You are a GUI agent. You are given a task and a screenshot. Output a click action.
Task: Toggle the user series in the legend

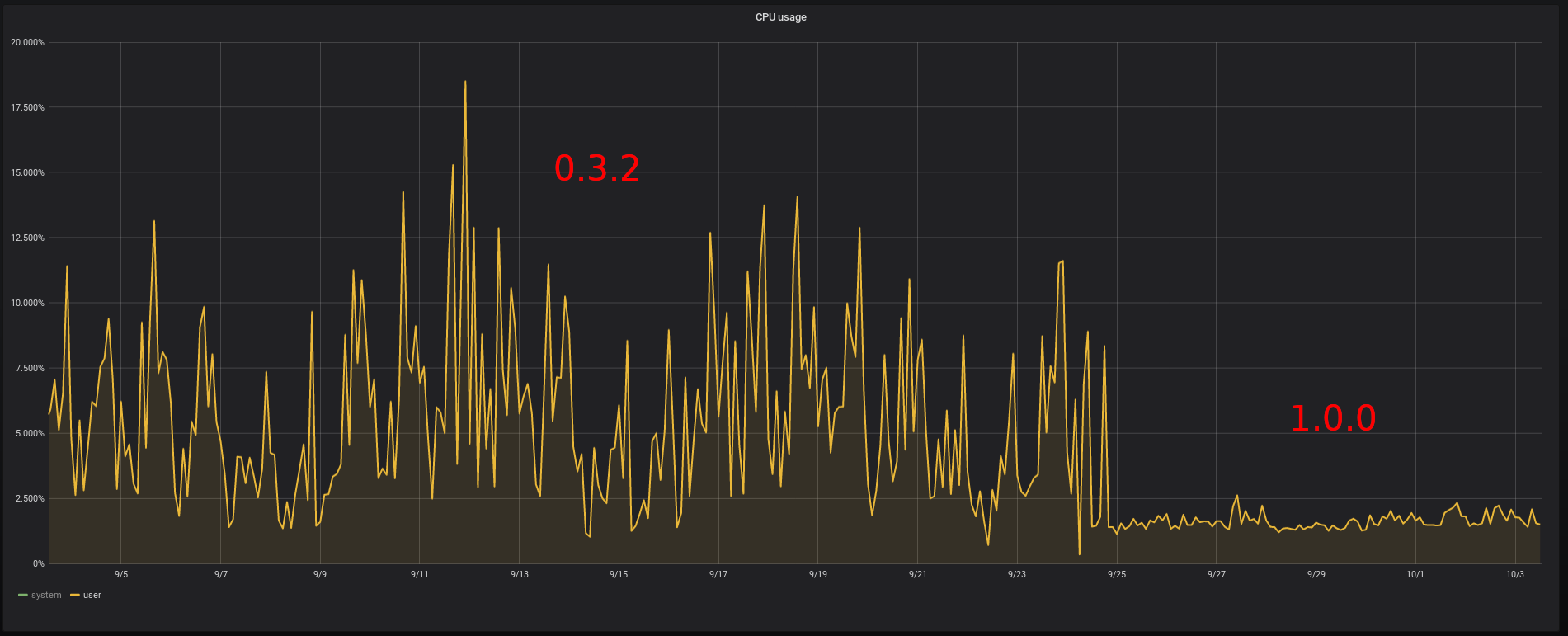coord(92,596)
